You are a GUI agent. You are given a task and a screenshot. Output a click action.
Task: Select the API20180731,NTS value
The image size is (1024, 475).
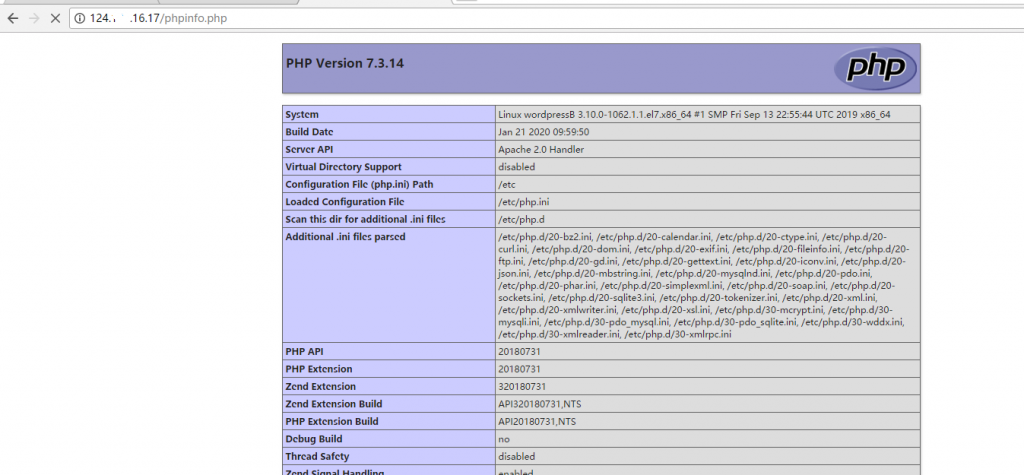coord(535,421)
